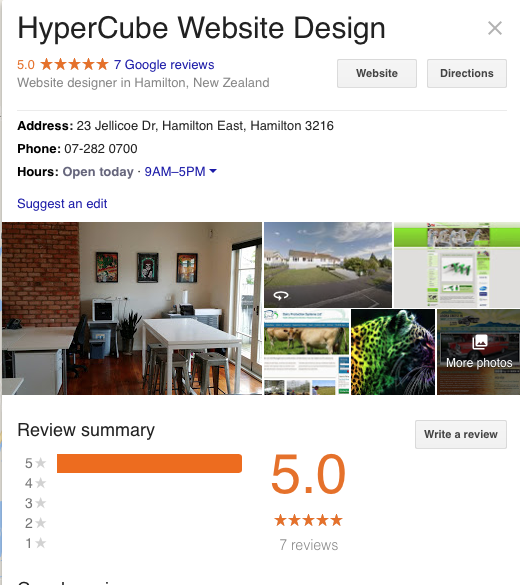Screen dimensions: 520x585
Task: Click the 4 star rating row
Action: coord(133,483)
